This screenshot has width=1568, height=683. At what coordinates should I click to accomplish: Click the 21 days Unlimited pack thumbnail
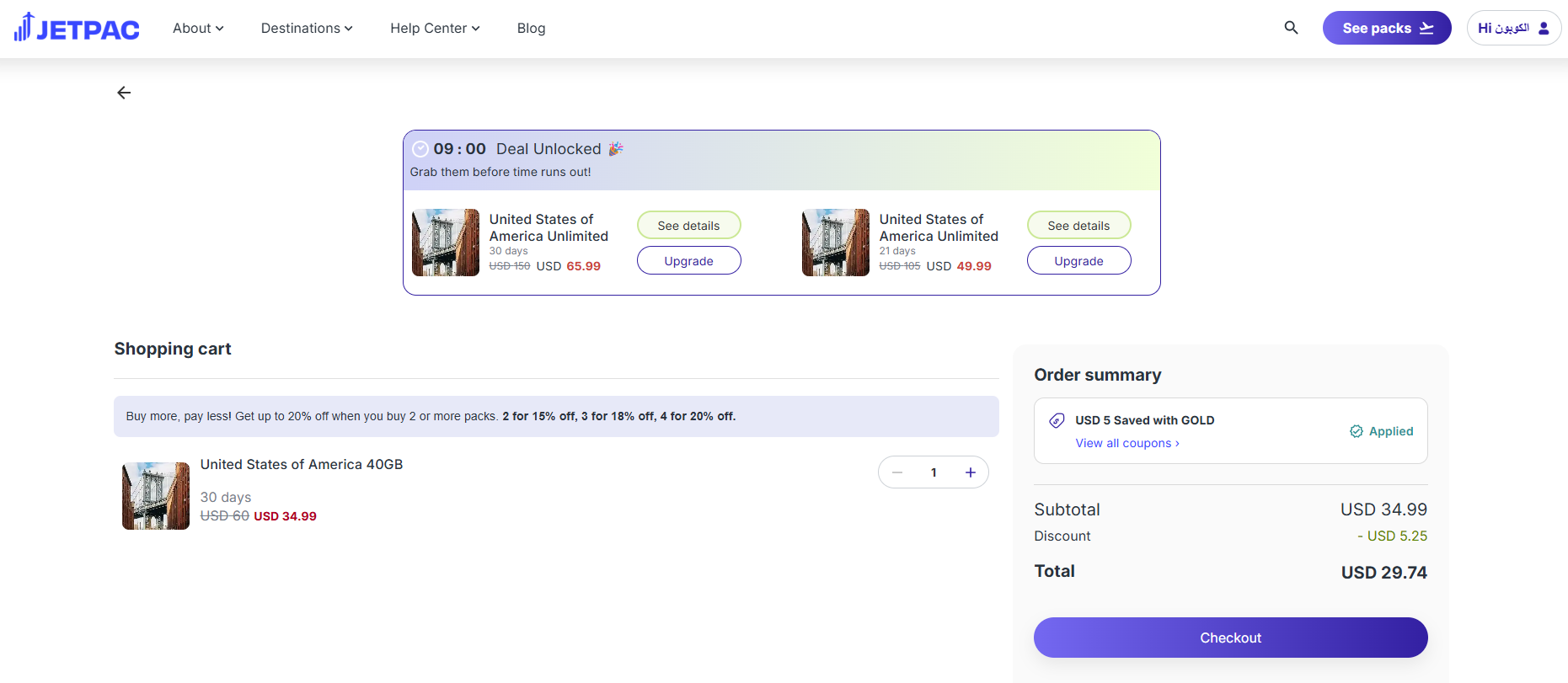click(x=836, y=243)
